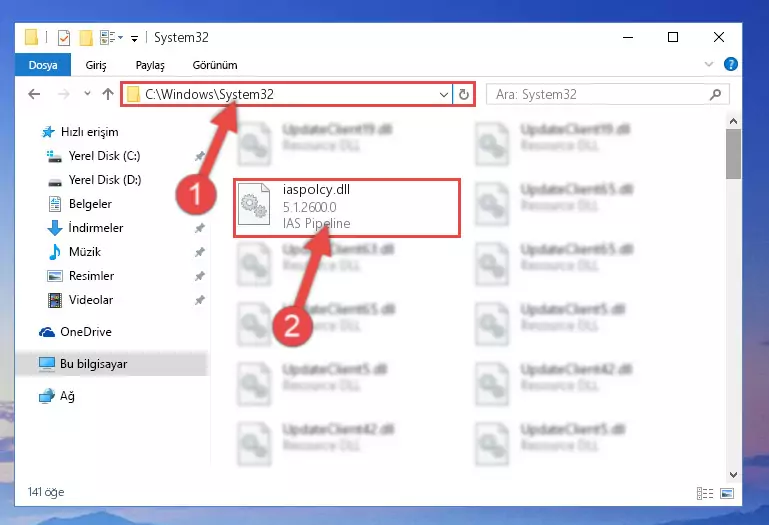
Task: Open Müzik folder in sidebar
Action: pyautogui.click(x=84, y=252)
